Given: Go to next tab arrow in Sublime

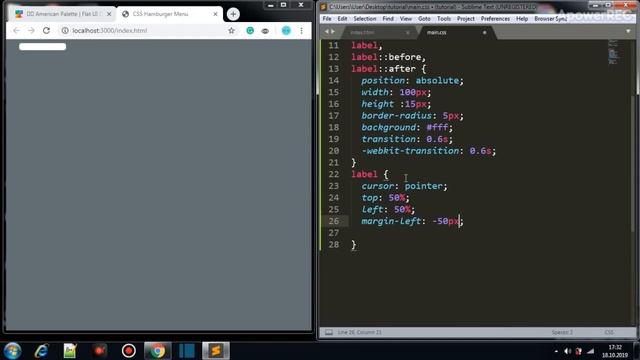Looking at the screenshot, I should coord(333,31).
